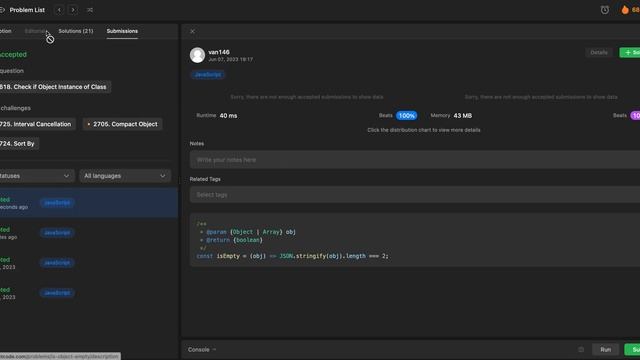This screenshot has width=640, height=360.
Task: Click submission date Jun 07, 2023
Action: pyautogui.click(x=230, y=60)
